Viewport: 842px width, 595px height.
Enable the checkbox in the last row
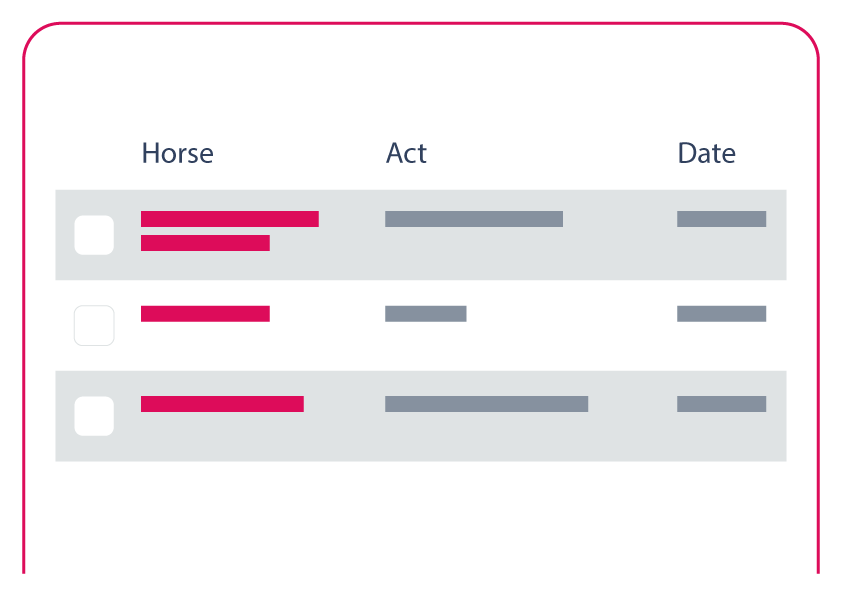tap(94, 416)
